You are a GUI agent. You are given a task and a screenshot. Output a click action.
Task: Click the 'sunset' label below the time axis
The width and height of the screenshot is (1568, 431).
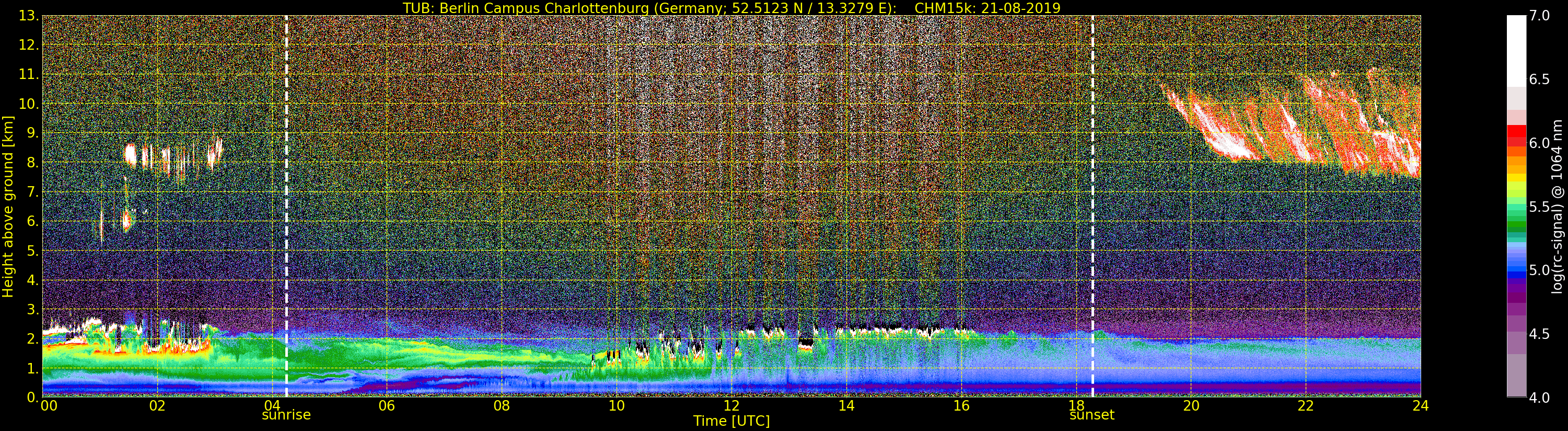coord(1092,415)
